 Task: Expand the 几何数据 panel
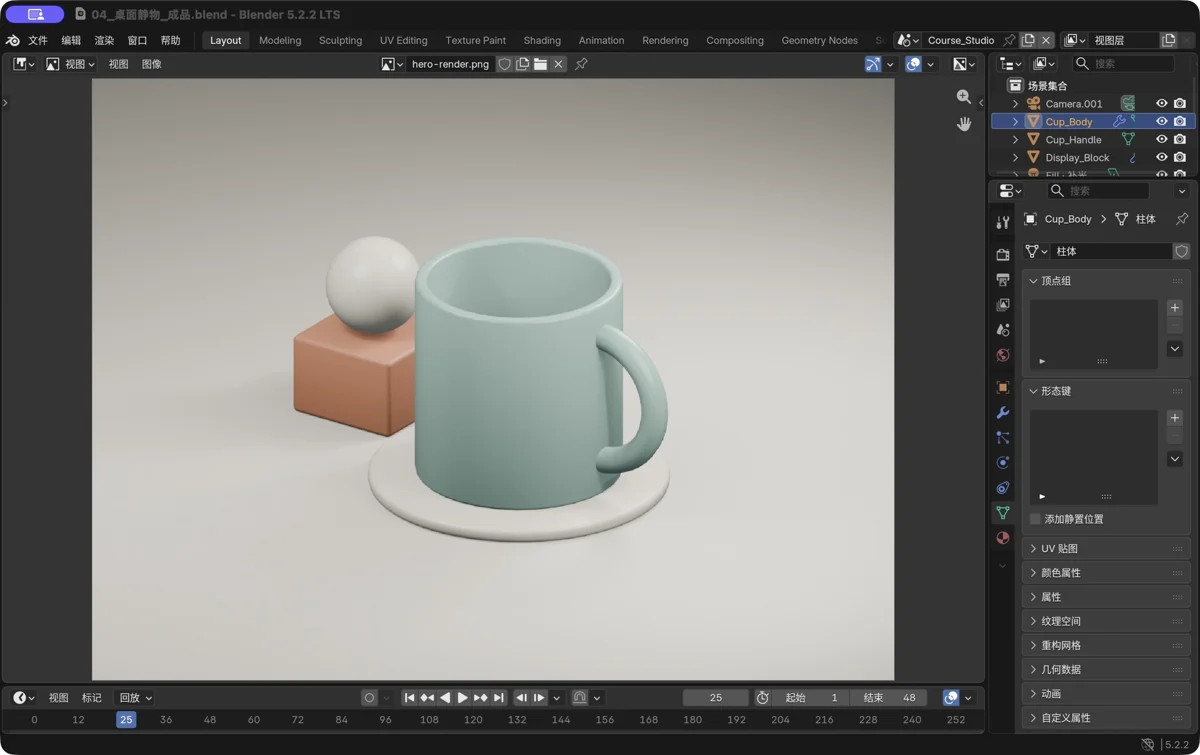tap(1106, 669)
